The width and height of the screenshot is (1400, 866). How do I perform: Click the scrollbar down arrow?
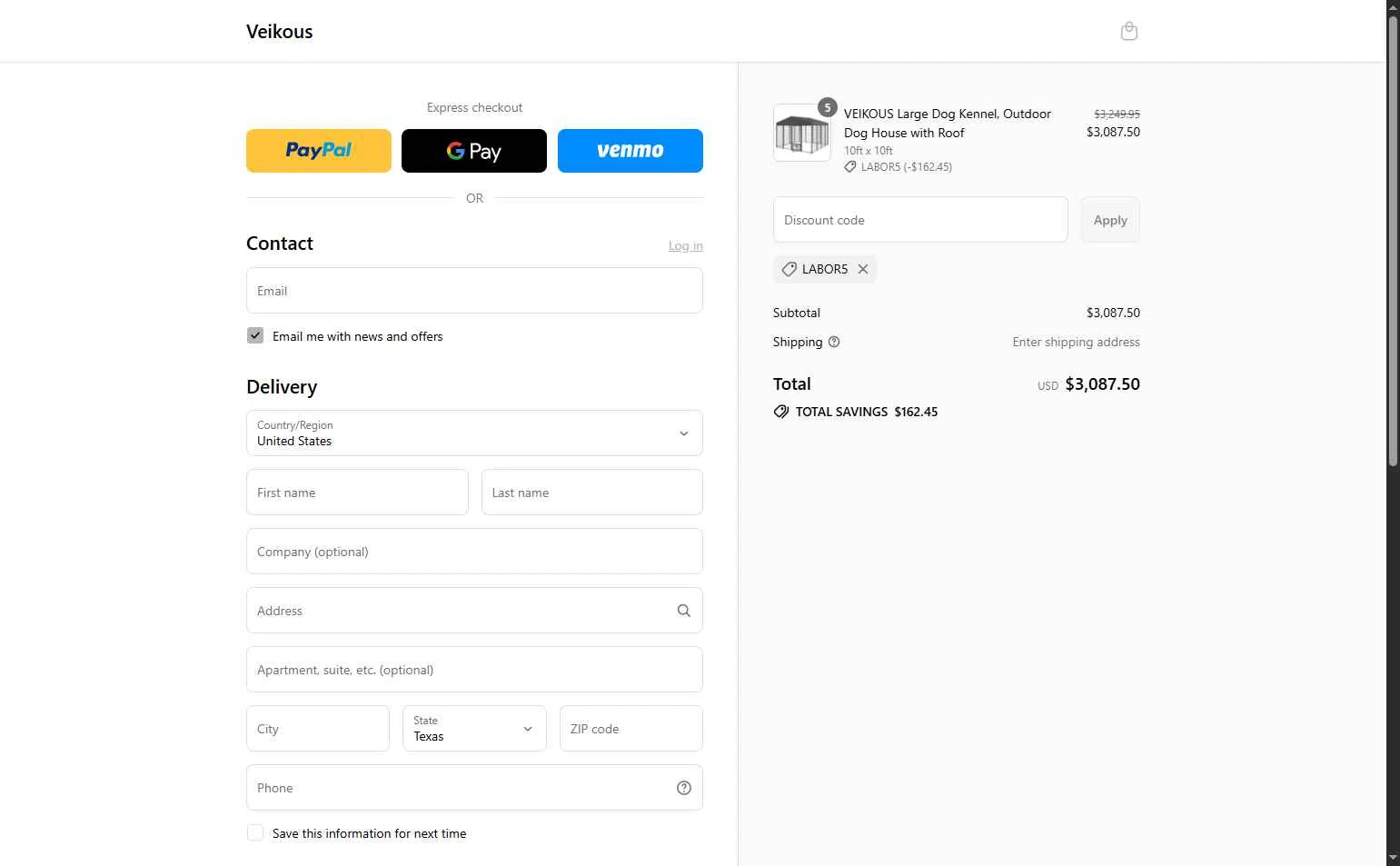click(1393, 858)
